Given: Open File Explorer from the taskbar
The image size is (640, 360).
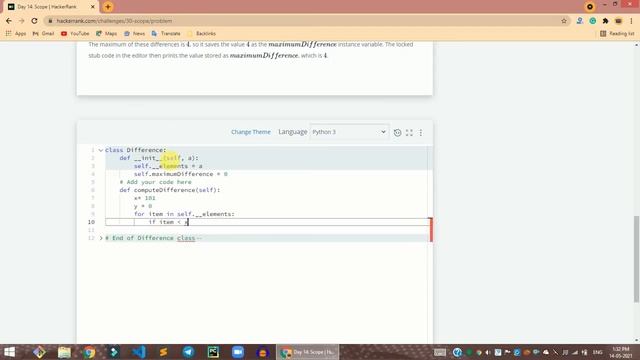Looking at the screenshot, I should coord(64,352).
